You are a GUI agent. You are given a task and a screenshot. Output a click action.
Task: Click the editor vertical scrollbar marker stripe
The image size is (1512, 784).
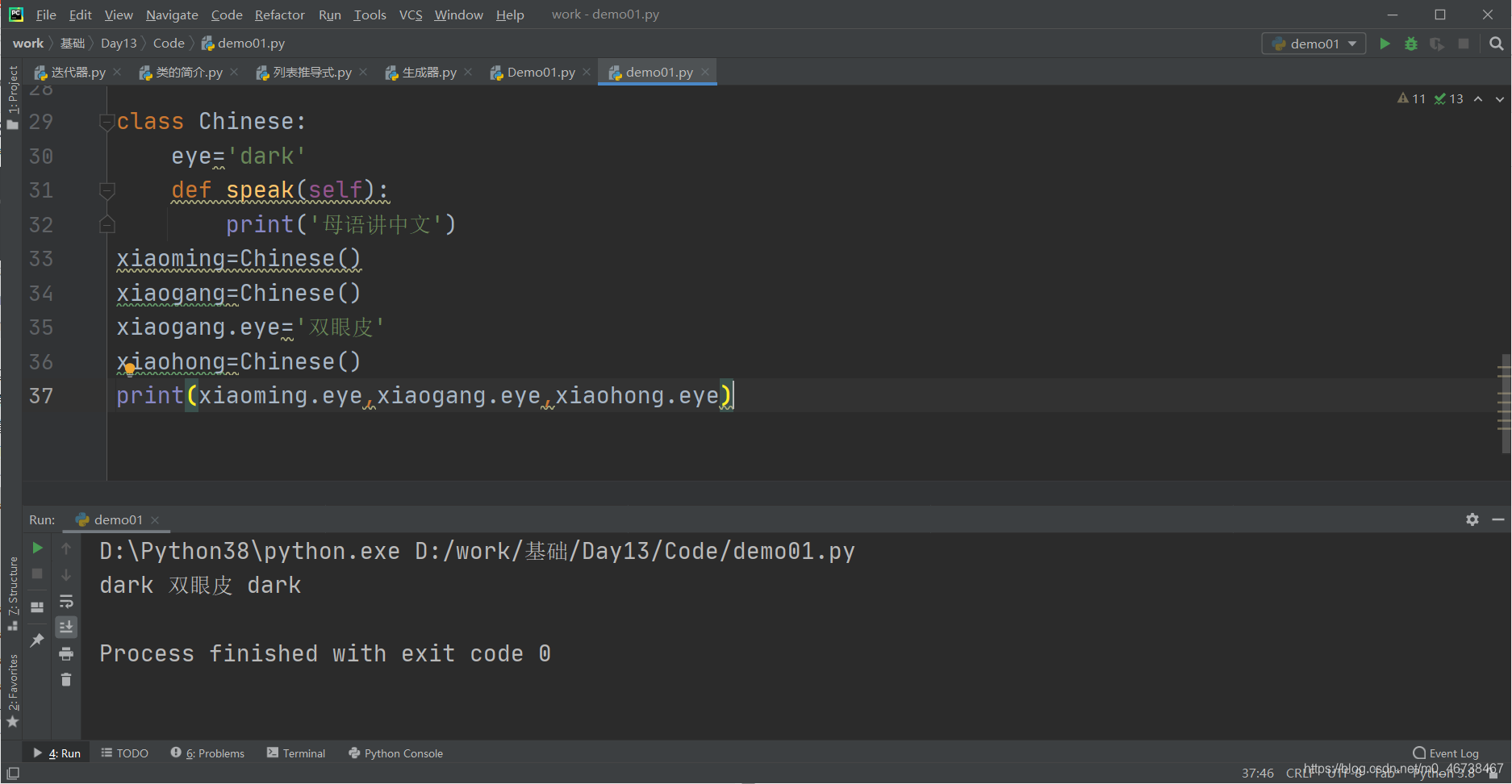pos(1504,403)
